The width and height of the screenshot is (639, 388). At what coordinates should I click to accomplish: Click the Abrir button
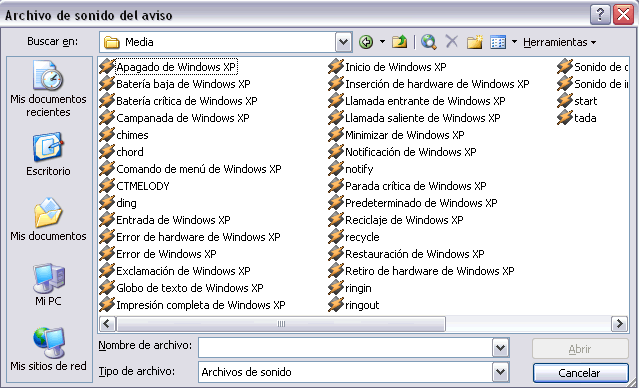580,349
